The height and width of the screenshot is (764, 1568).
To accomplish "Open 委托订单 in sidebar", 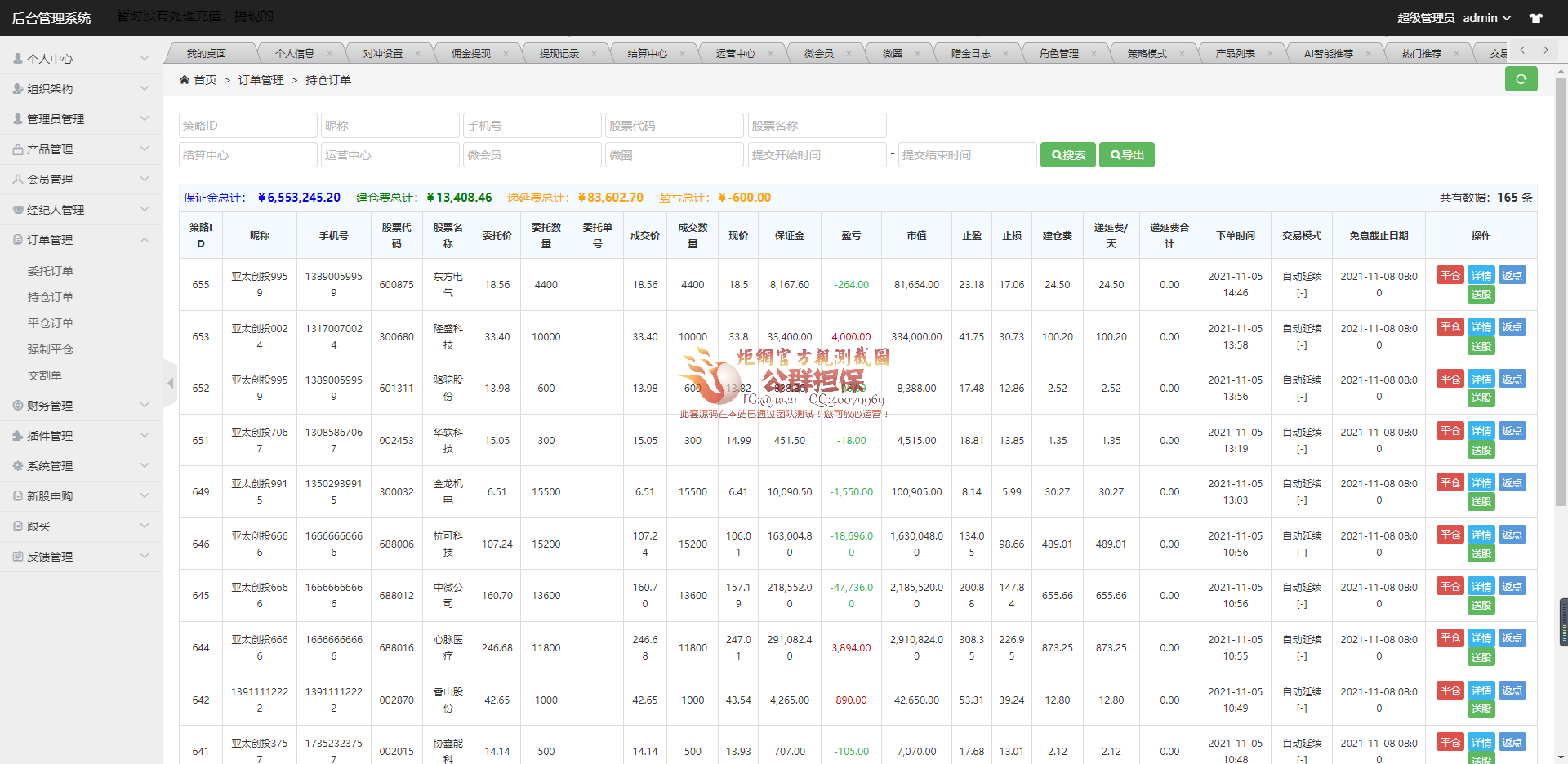I will pos(51,270).
